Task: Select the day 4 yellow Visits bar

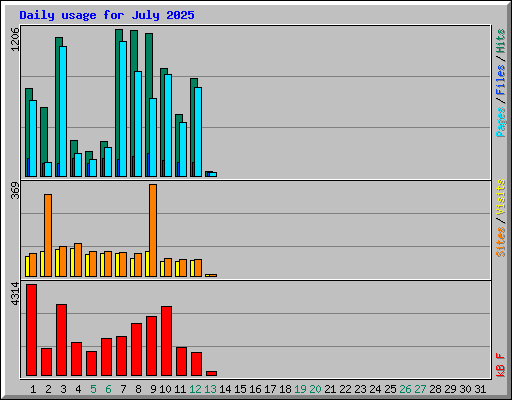Action: click(72, 262)
